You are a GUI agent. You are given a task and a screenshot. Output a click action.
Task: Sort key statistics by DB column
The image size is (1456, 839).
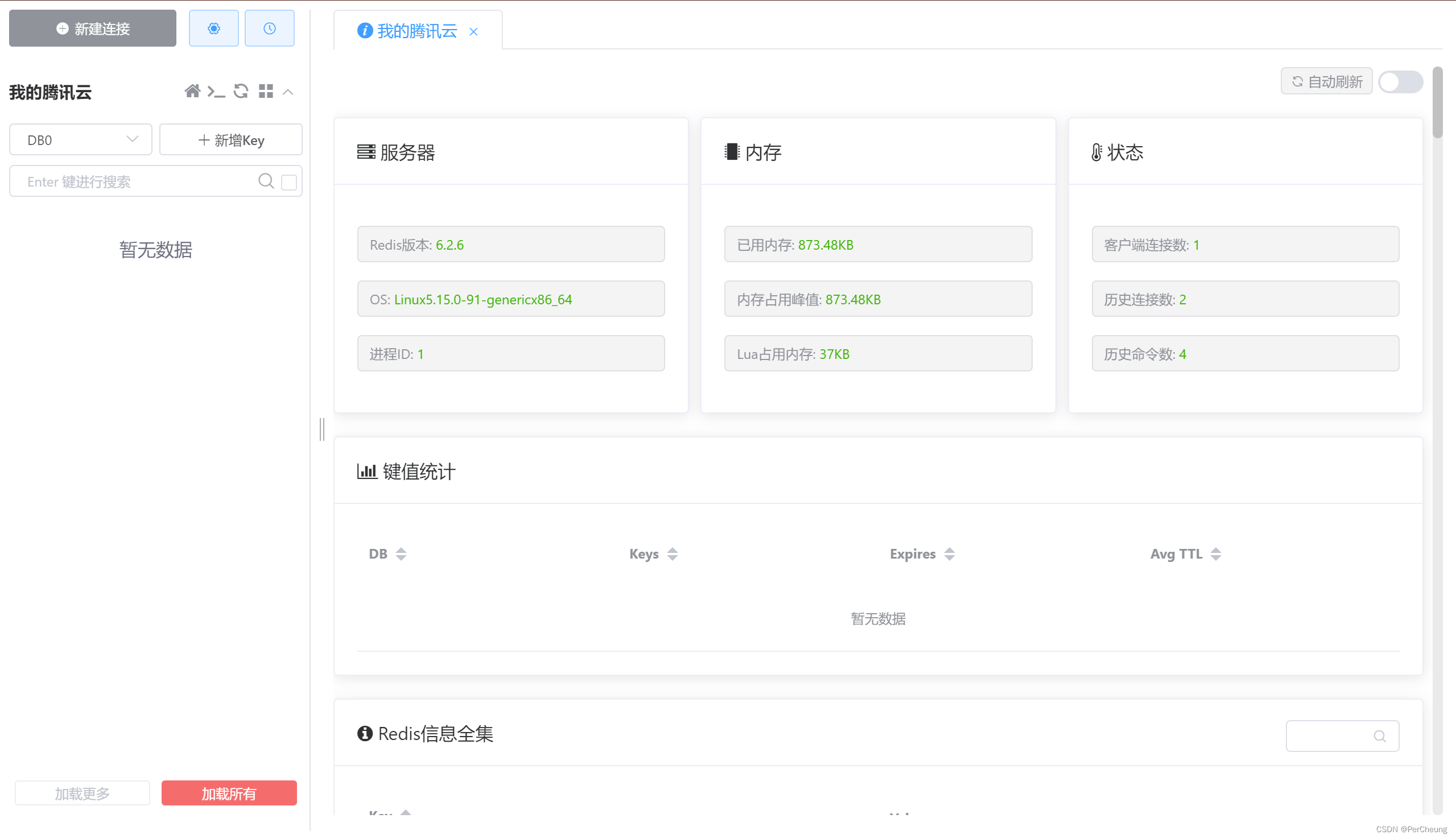tap(401, 554)
